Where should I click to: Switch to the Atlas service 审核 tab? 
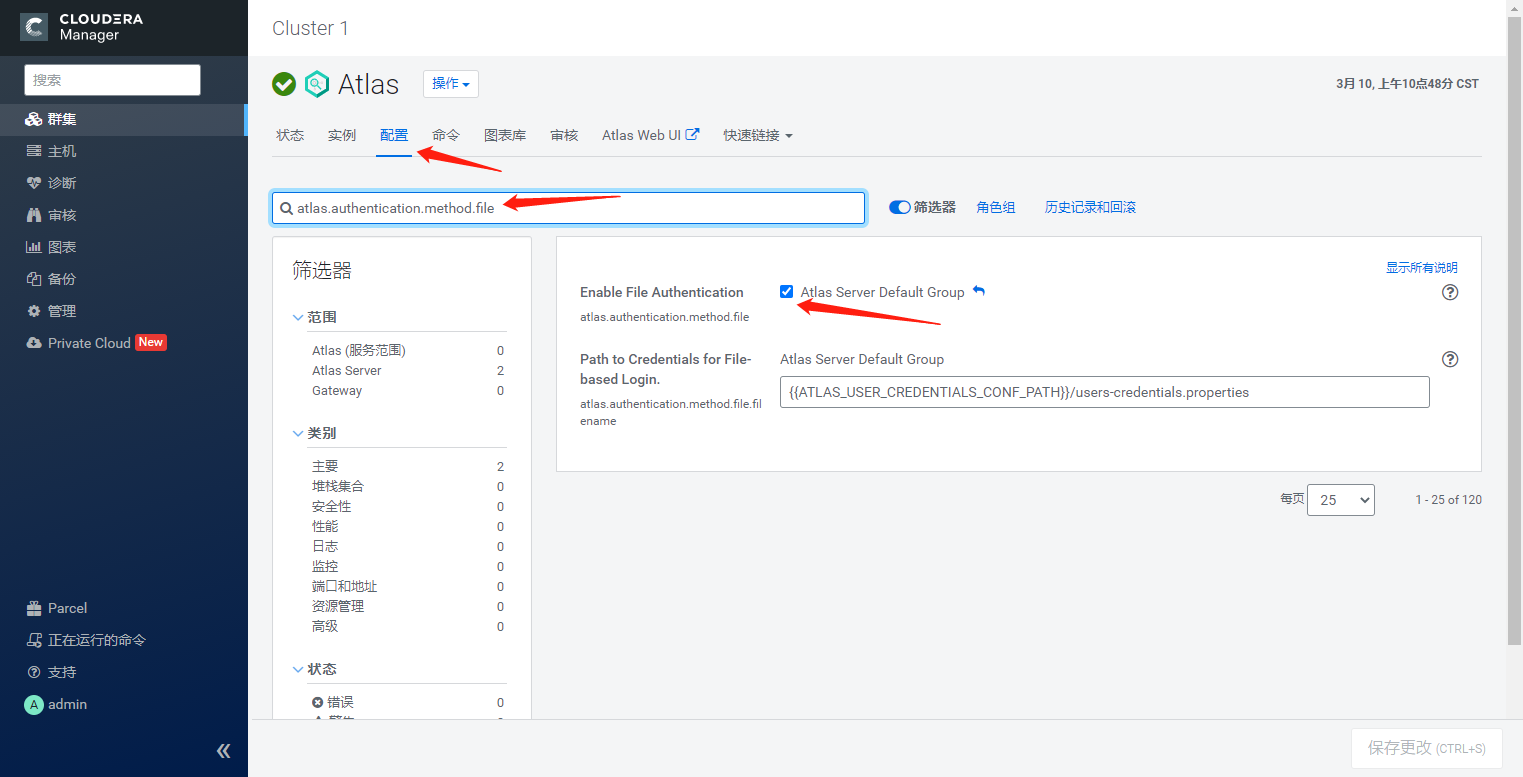pos(564,135)
